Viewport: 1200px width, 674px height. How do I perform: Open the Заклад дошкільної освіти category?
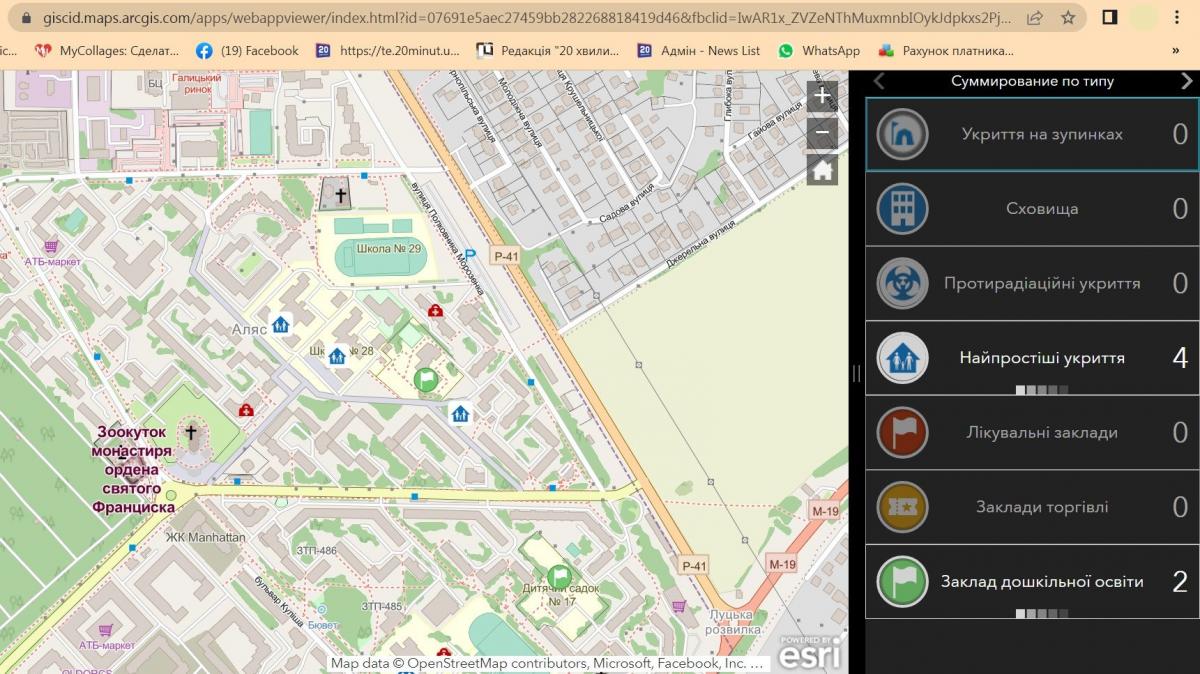pos(1032,582)
